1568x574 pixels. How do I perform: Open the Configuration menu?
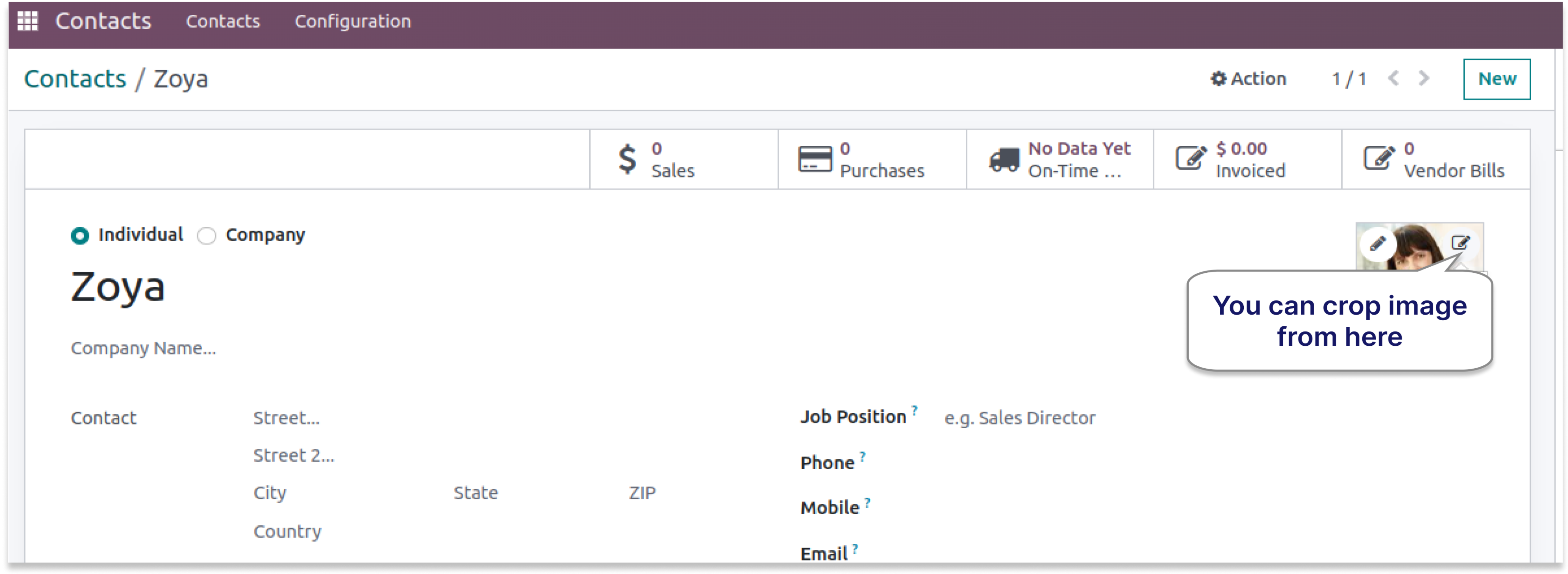[x=352, y=21]
